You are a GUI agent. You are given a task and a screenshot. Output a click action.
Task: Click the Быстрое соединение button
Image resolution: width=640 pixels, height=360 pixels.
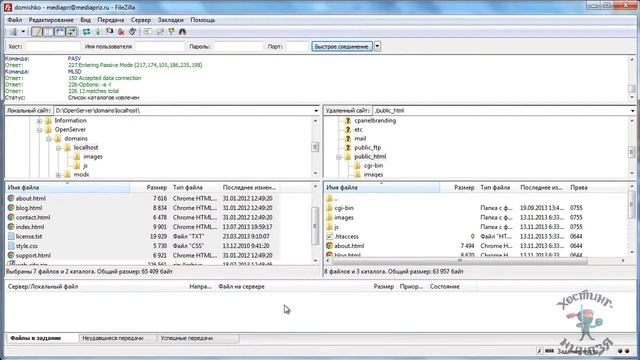[x=342, y=47]
